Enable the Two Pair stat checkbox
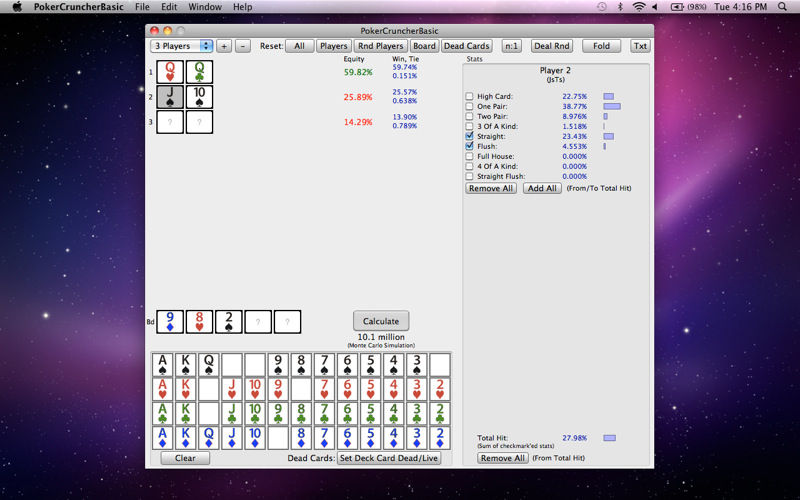Viewport: 800px width, 500px height. click(469, 116)
